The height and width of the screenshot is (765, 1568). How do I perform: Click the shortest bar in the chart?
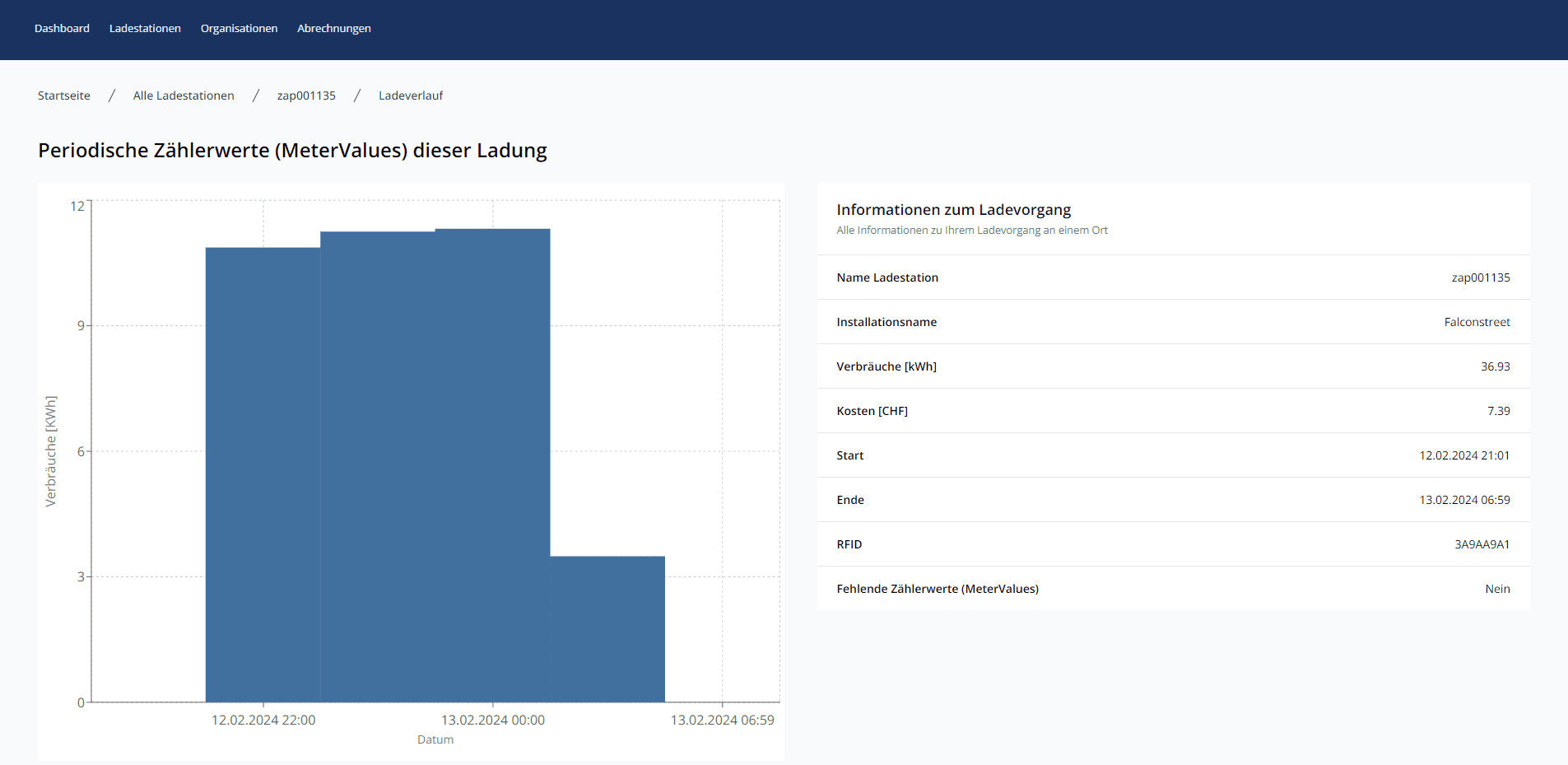click(x=607, y=629)
